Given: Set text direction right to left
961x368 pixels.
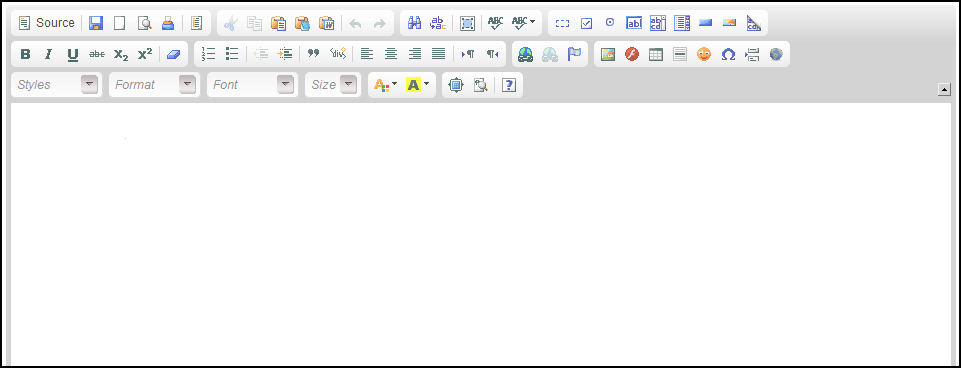Looking at the screenshot, I should tap(492, 54).
